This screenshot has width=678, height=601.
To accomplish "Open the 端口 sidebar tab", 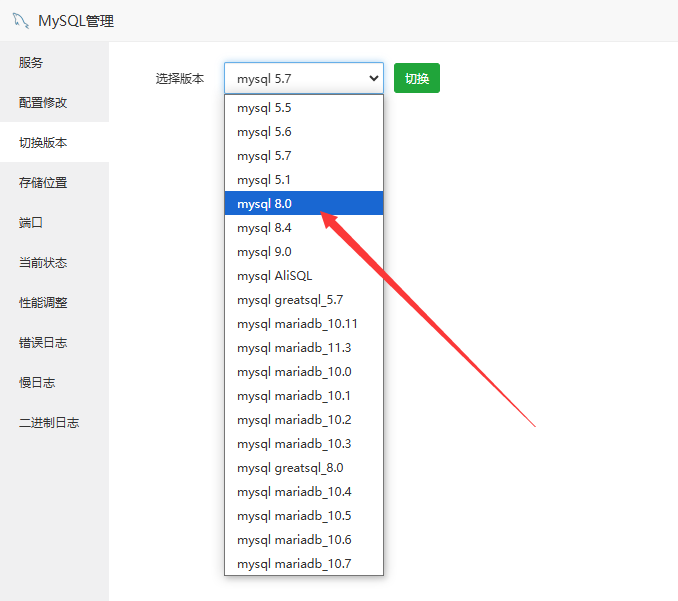I will tap(54, 222).
